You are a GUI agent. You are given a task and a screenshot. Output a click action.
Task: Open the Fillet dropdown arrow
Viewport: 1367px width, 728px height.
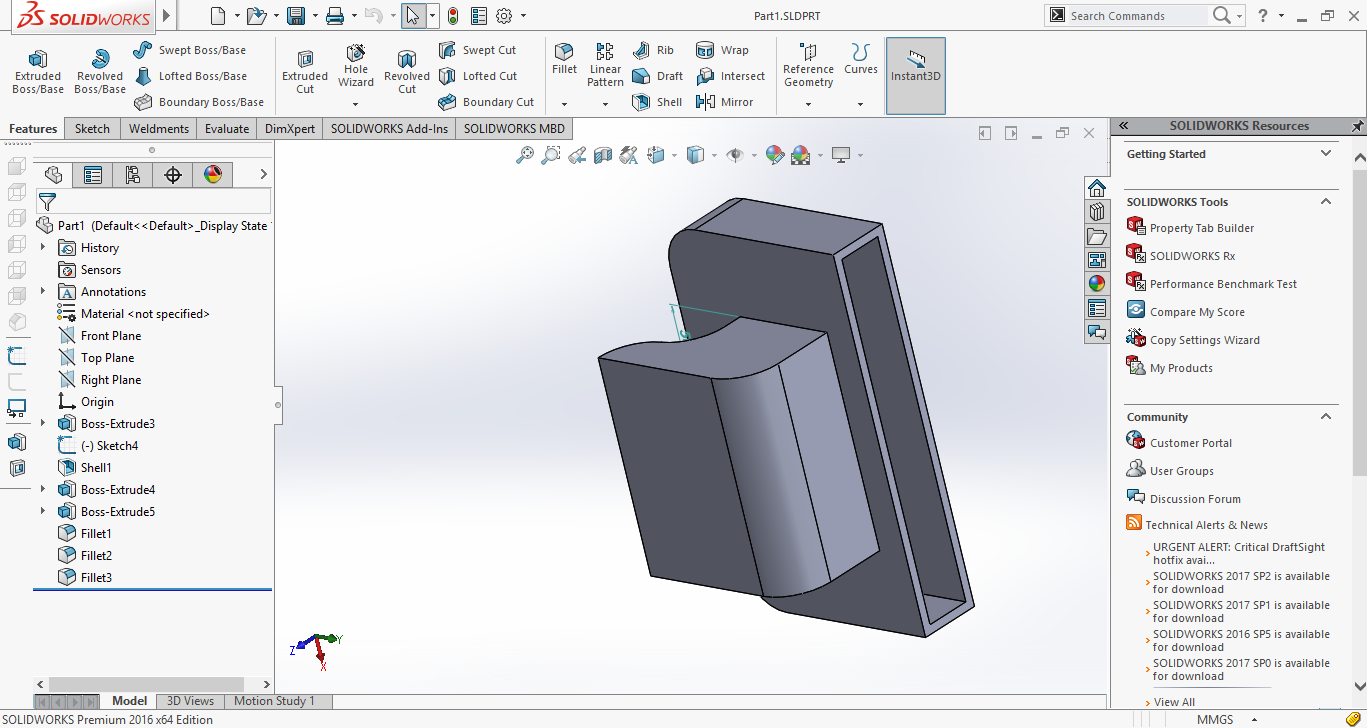coord(564,104)
